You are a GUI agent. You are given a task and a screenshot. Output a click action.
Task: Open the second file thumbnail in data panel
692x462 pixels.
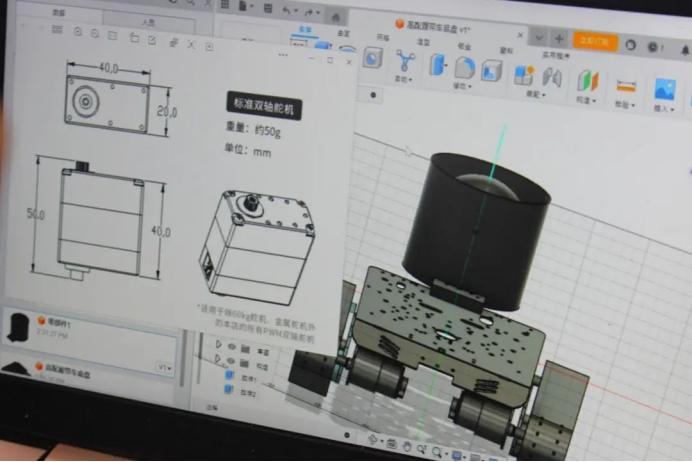pos(16,368)
